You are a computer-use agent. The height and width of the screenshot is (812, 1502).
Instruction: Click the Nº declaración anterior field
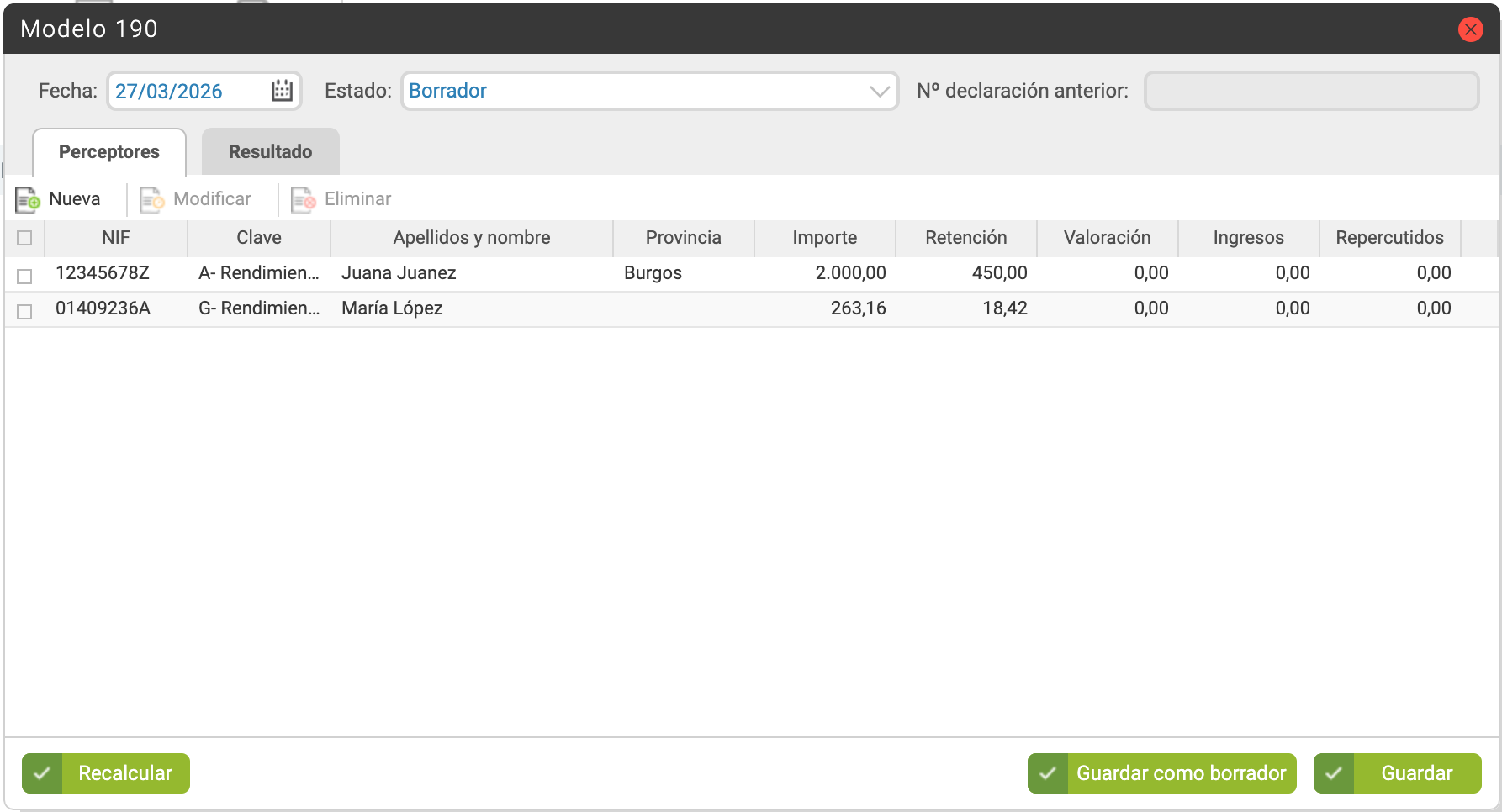pyautogui.click(x=1311, y=91)
